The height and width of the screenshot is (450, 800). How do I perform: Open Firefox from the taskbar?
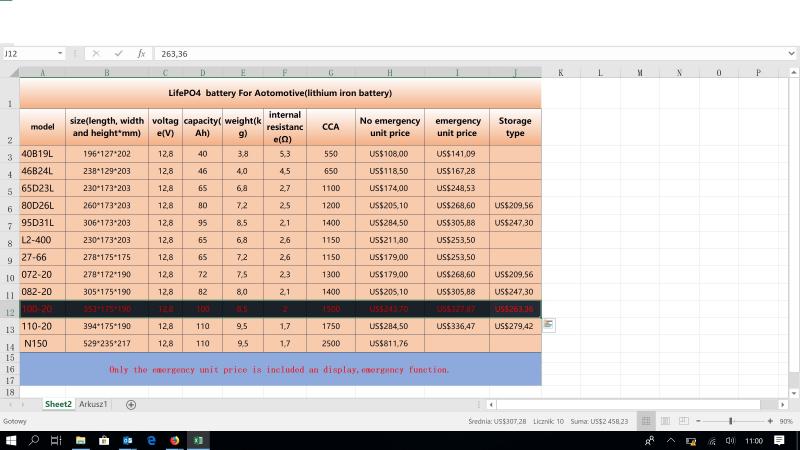point(174,440)
